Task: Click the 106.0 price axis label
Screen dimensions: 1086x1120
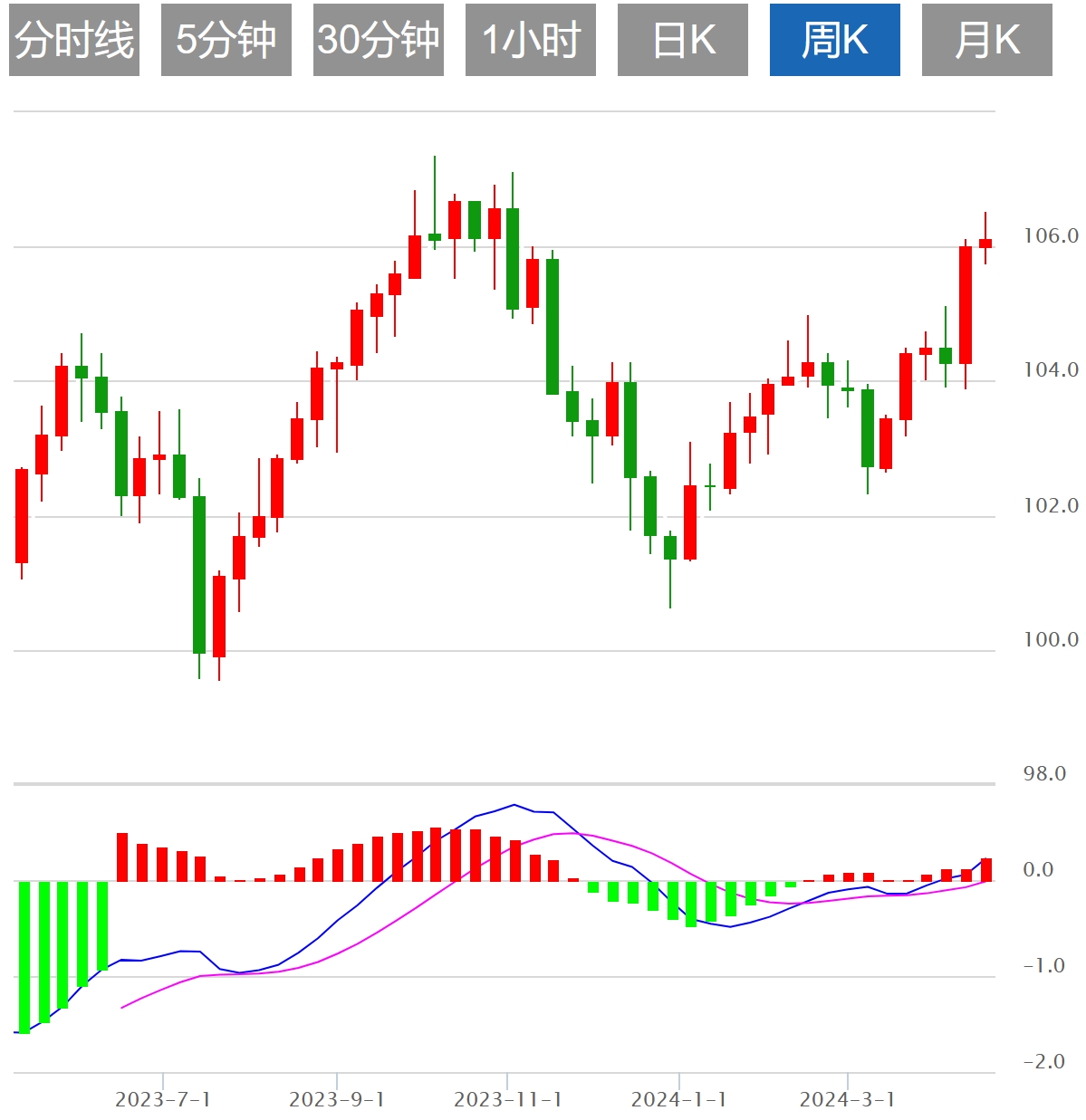Action: [x=1051, y=236]
